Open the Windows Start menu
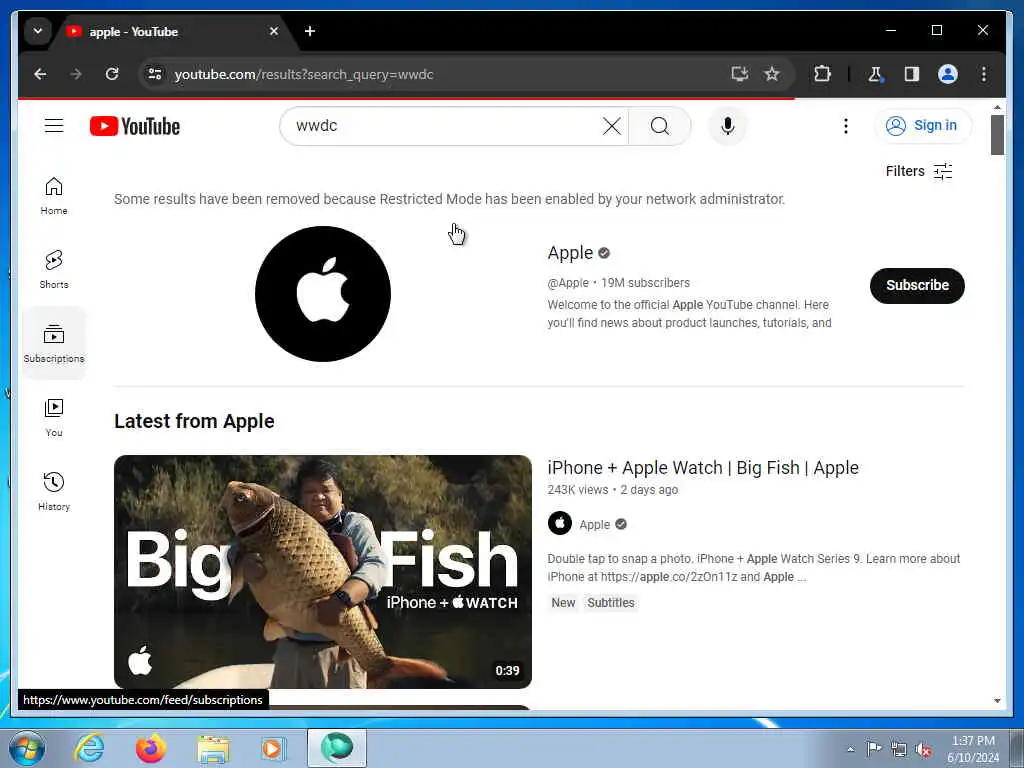 26,748
